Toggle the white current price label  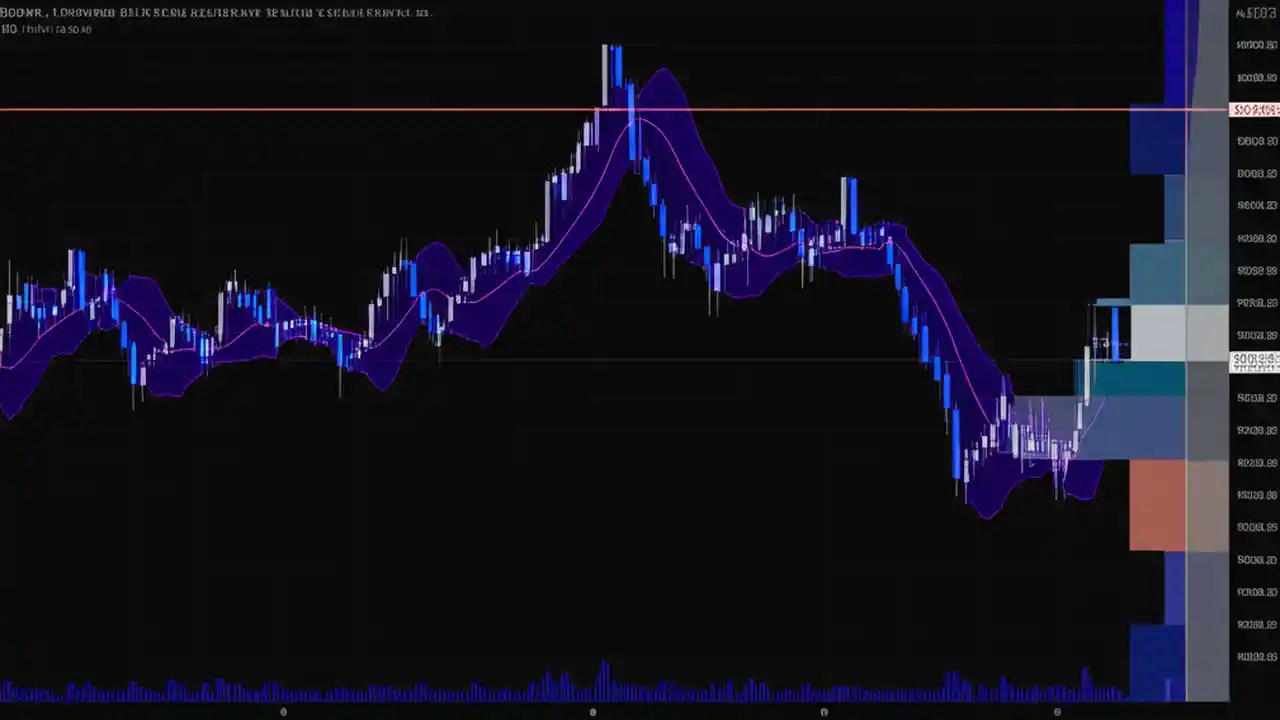coord(1253,361)
